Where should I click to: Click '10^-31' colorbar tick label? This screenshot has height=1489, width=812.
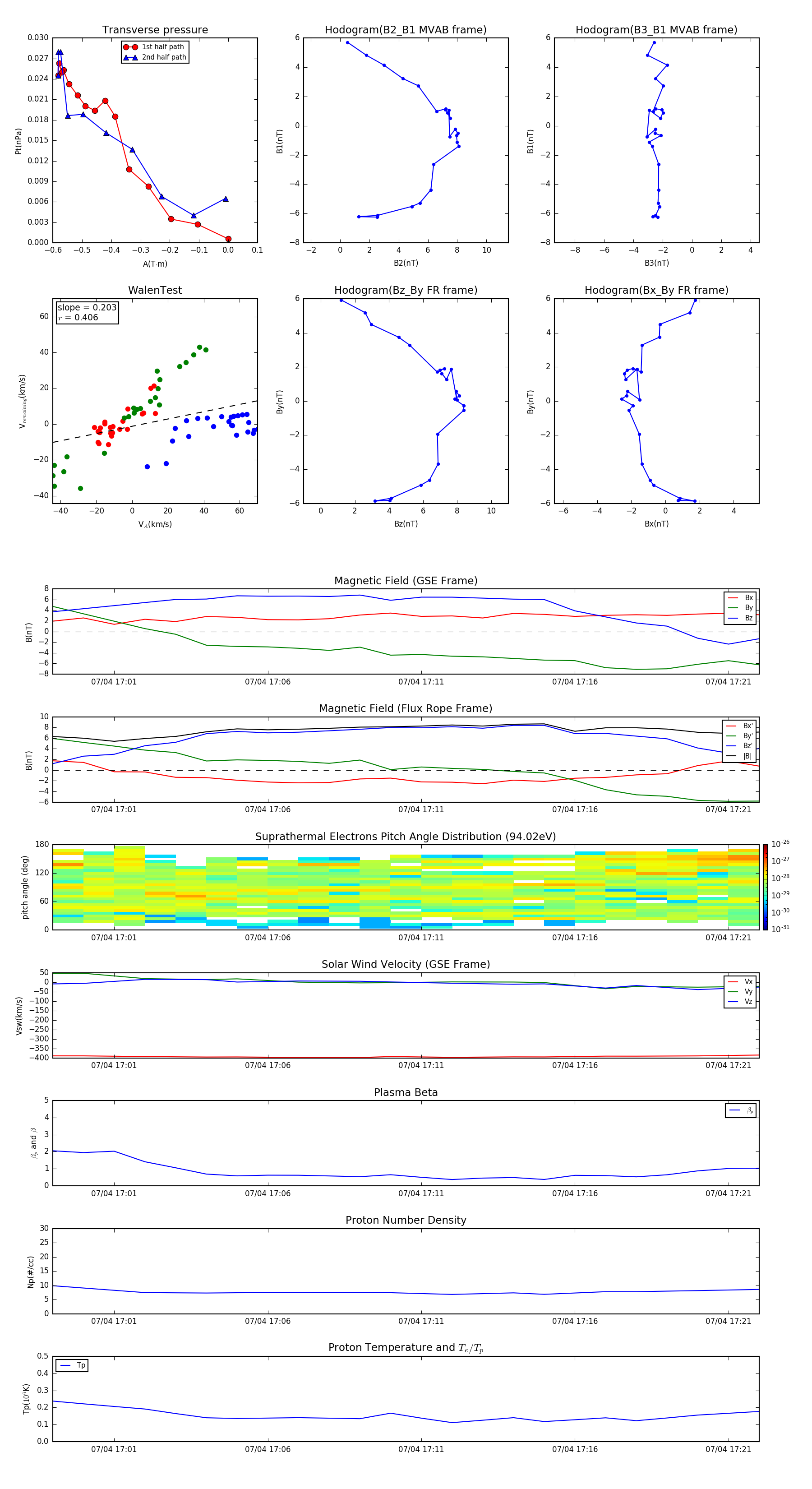780,929
